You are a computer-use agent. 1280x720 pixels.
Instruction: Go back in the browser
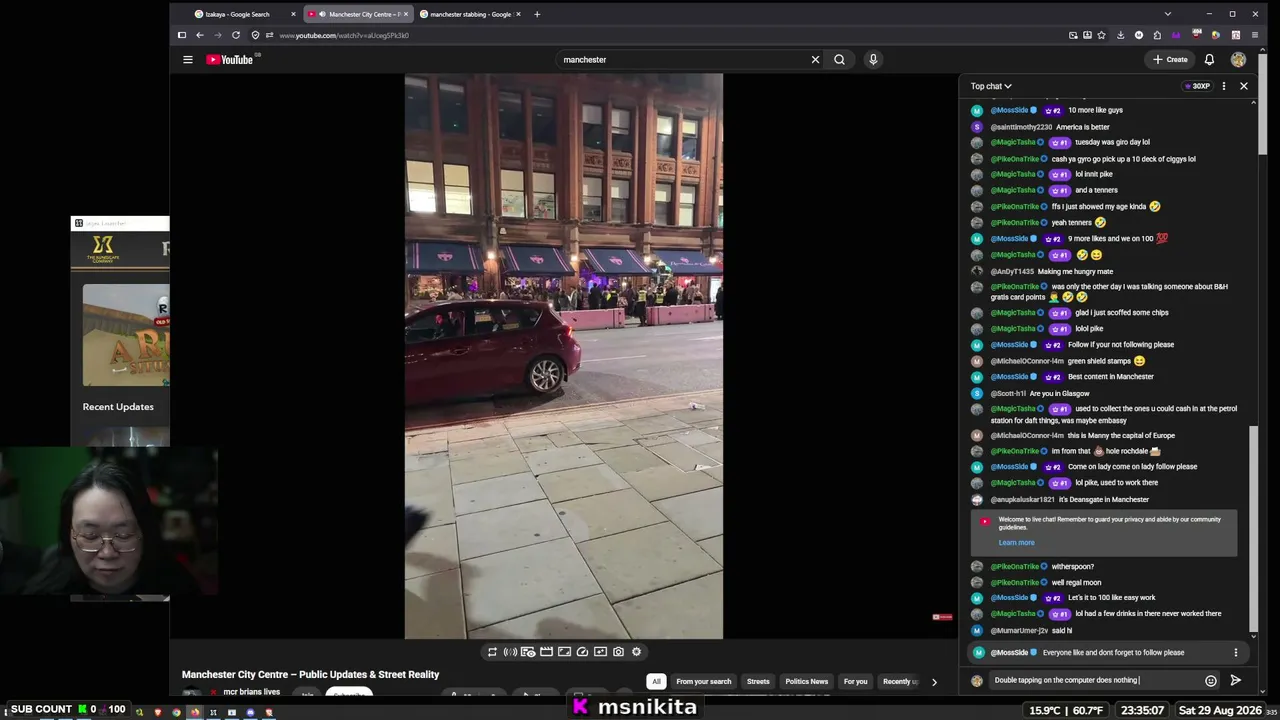point(199,35)
